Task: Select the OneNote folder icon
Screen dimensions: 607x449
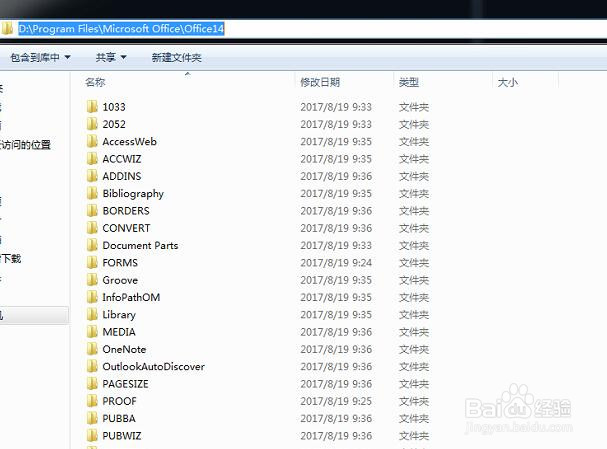Action: point(92,349)
